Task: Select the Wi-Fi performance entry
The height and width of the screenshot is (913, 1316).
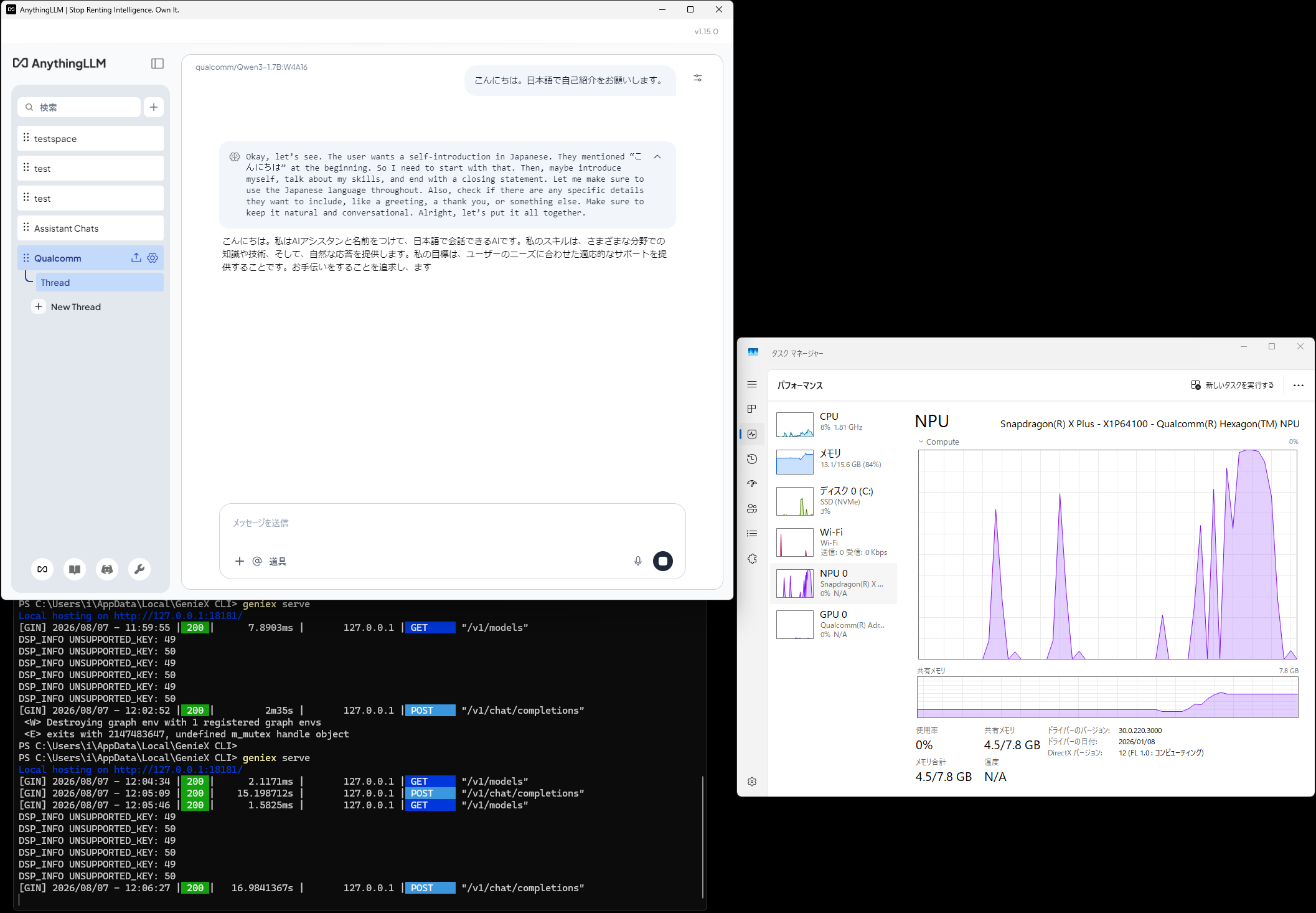Action: point(834,542)
